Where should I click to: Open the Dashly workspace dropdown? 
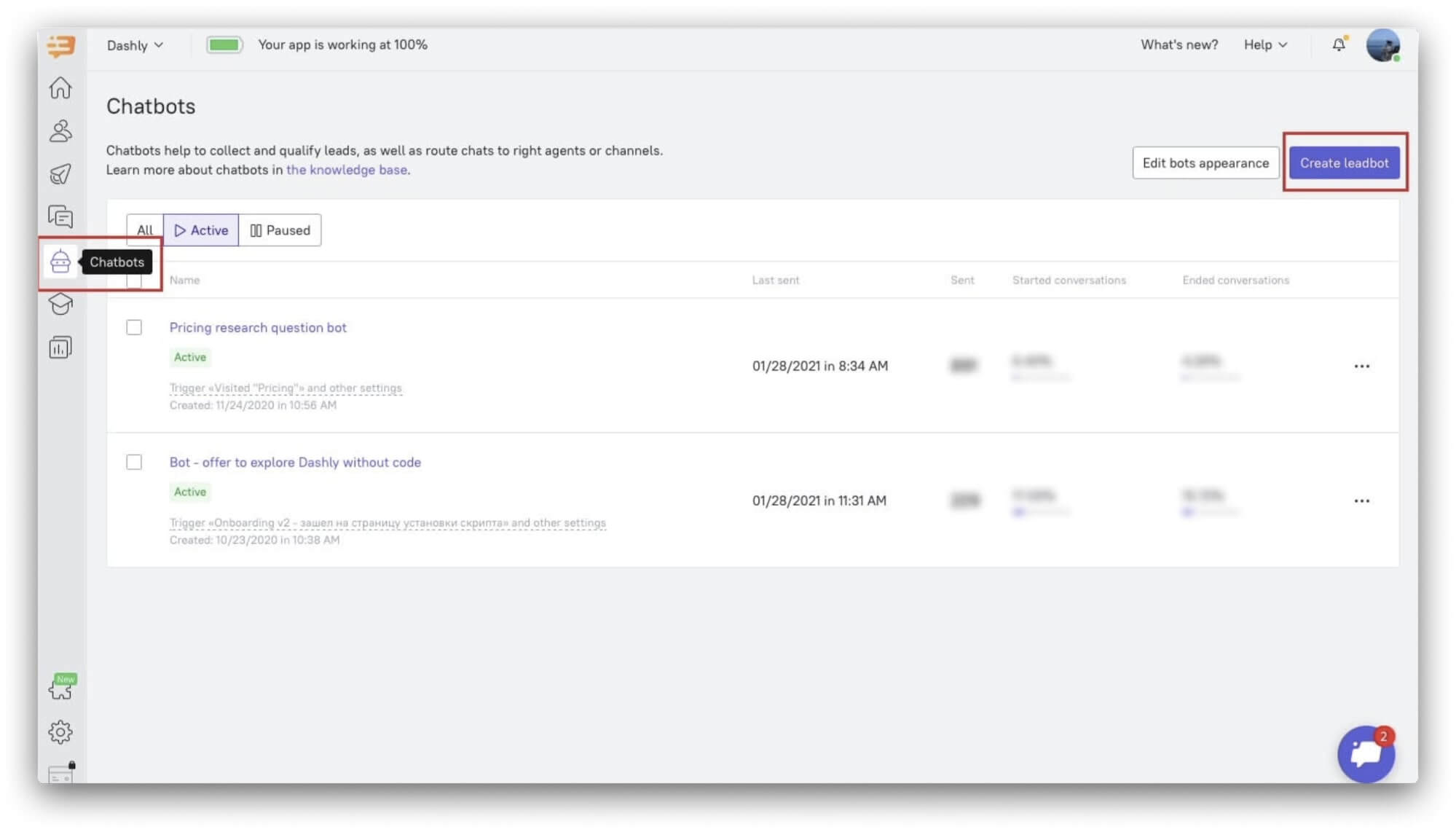coord(133,44)
